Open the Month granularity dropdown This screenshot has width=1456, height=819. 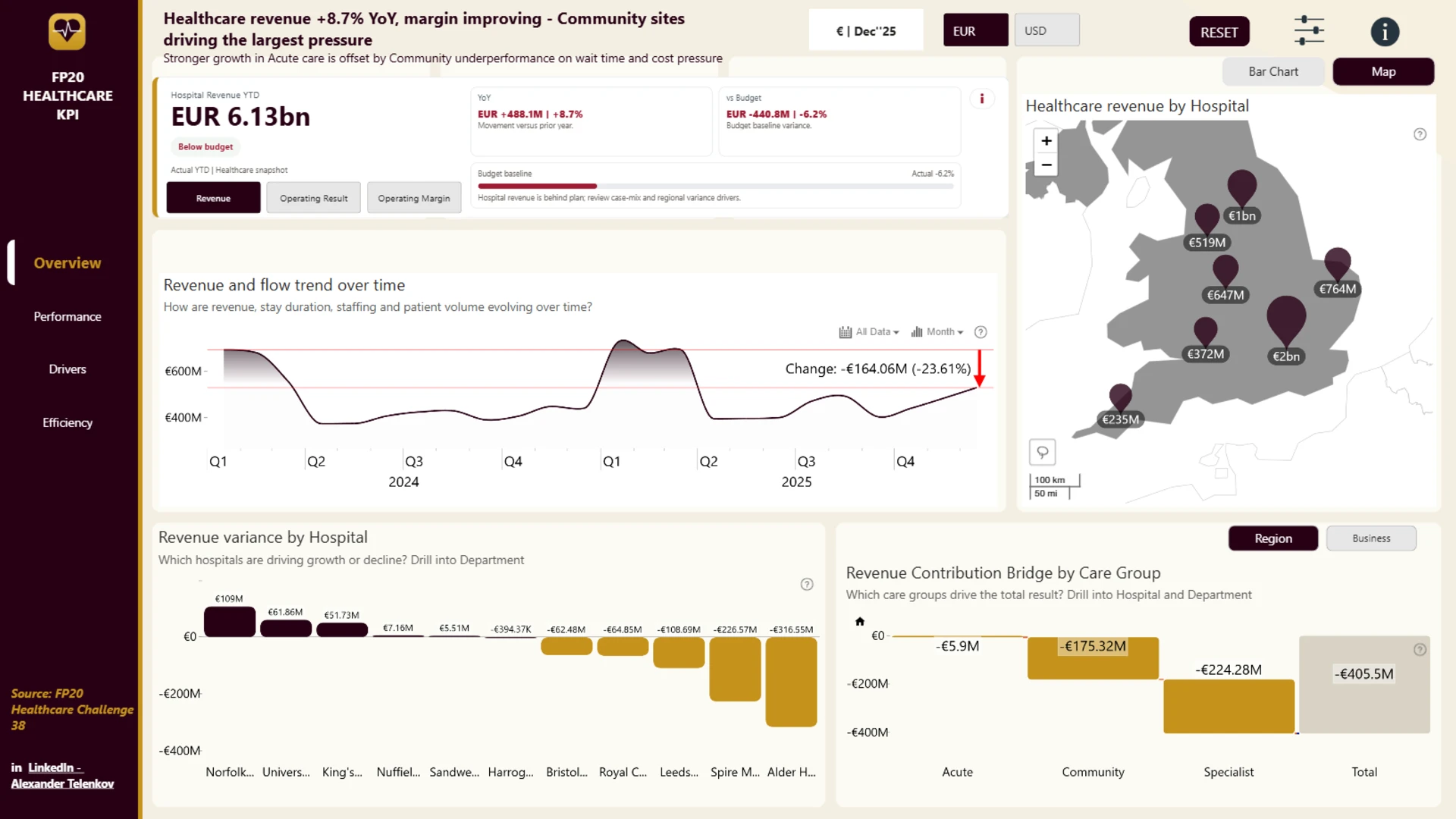click(x=937, y=332)
